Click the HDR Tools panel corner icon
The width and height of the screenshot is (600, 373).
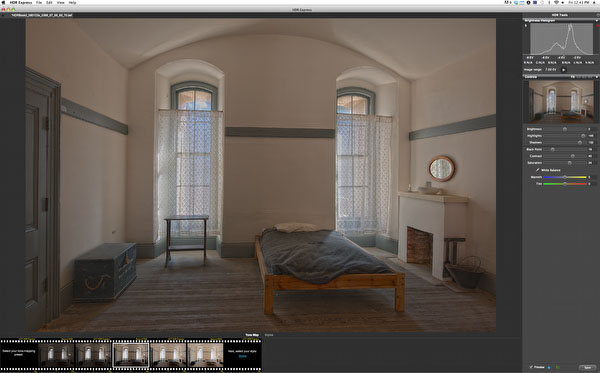point(597,15)
